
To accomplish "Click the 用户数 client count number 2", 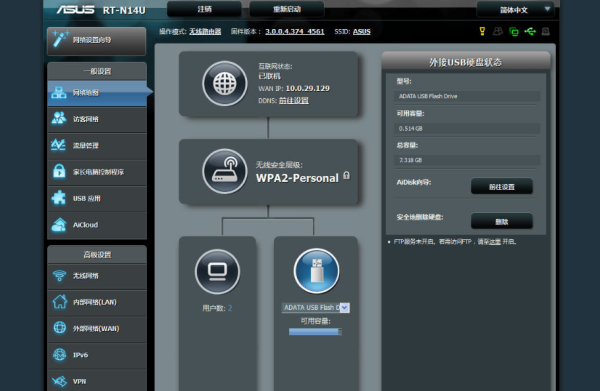I will coord(230,308).
